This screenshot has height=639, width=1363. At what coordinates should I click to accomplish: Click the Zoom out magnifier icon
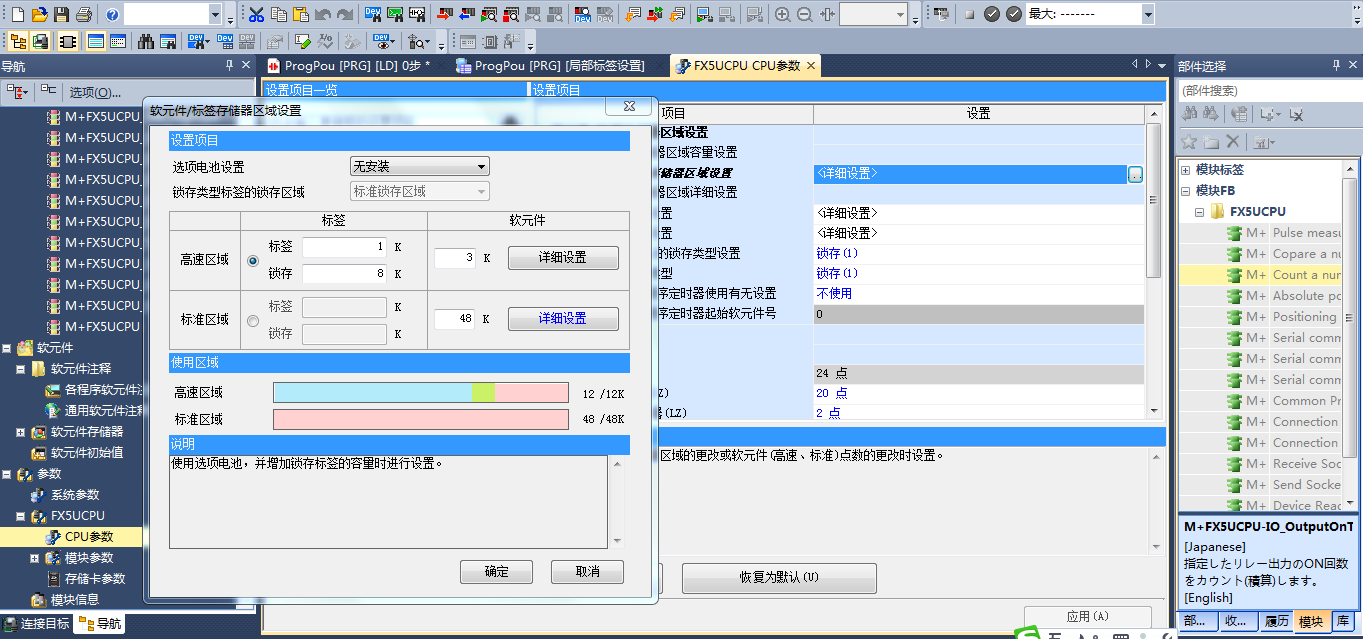[804, 14]
